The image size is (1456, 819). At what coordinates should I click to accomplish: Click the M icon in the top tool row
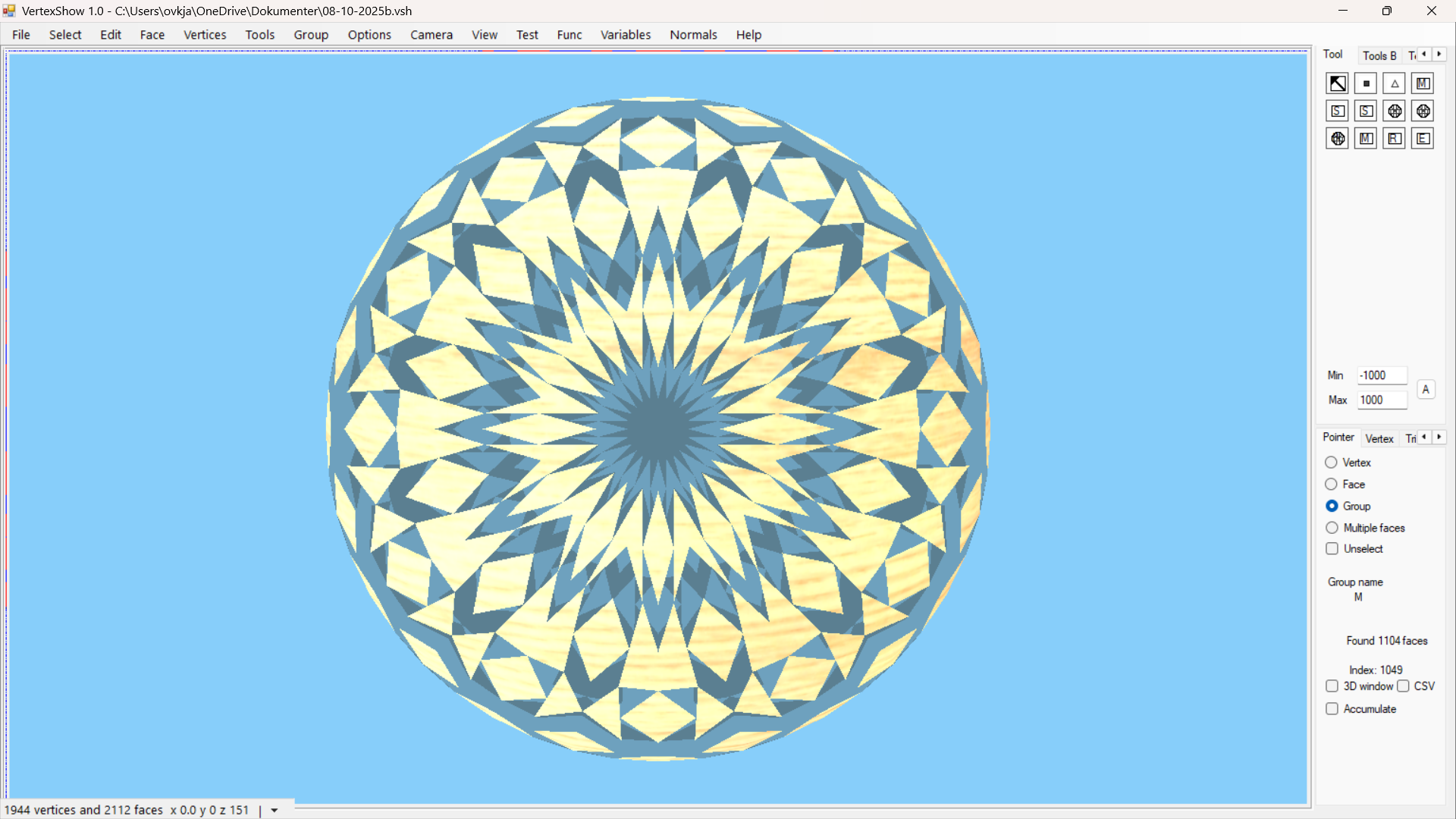tap(1423, 83)
